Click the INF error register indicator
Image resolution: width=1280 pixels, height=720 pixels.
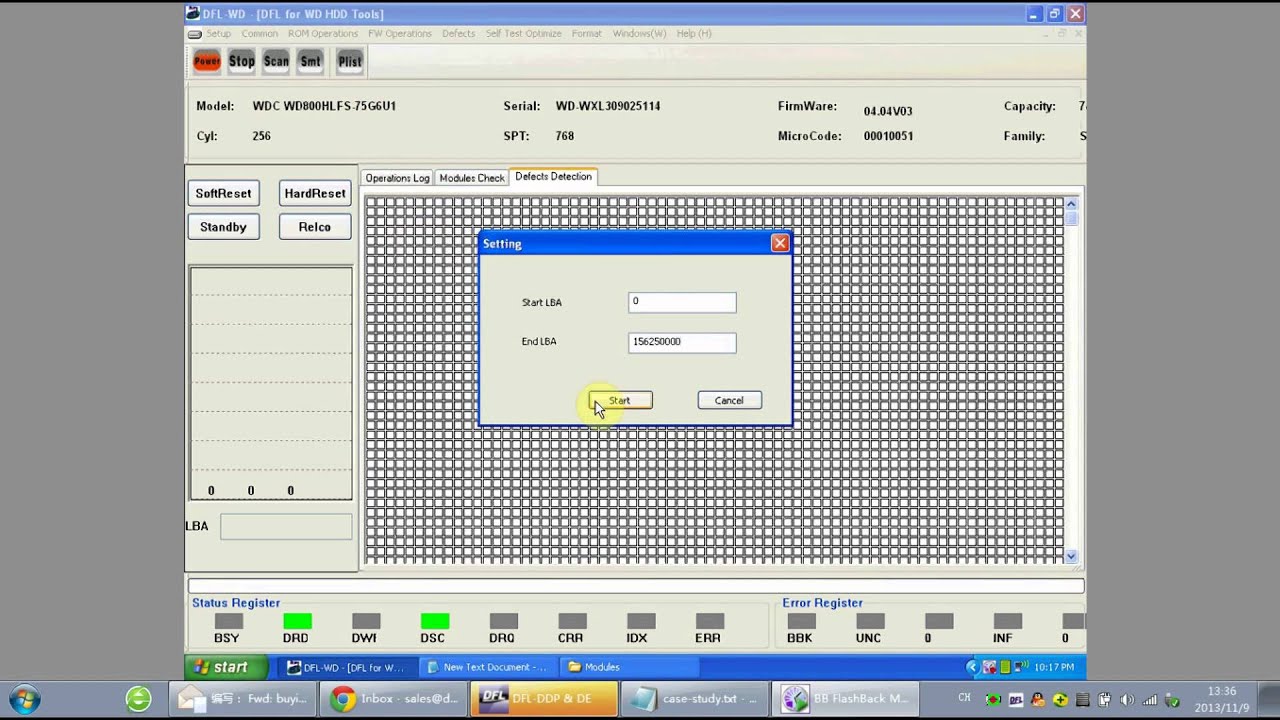click(1008, 621)
